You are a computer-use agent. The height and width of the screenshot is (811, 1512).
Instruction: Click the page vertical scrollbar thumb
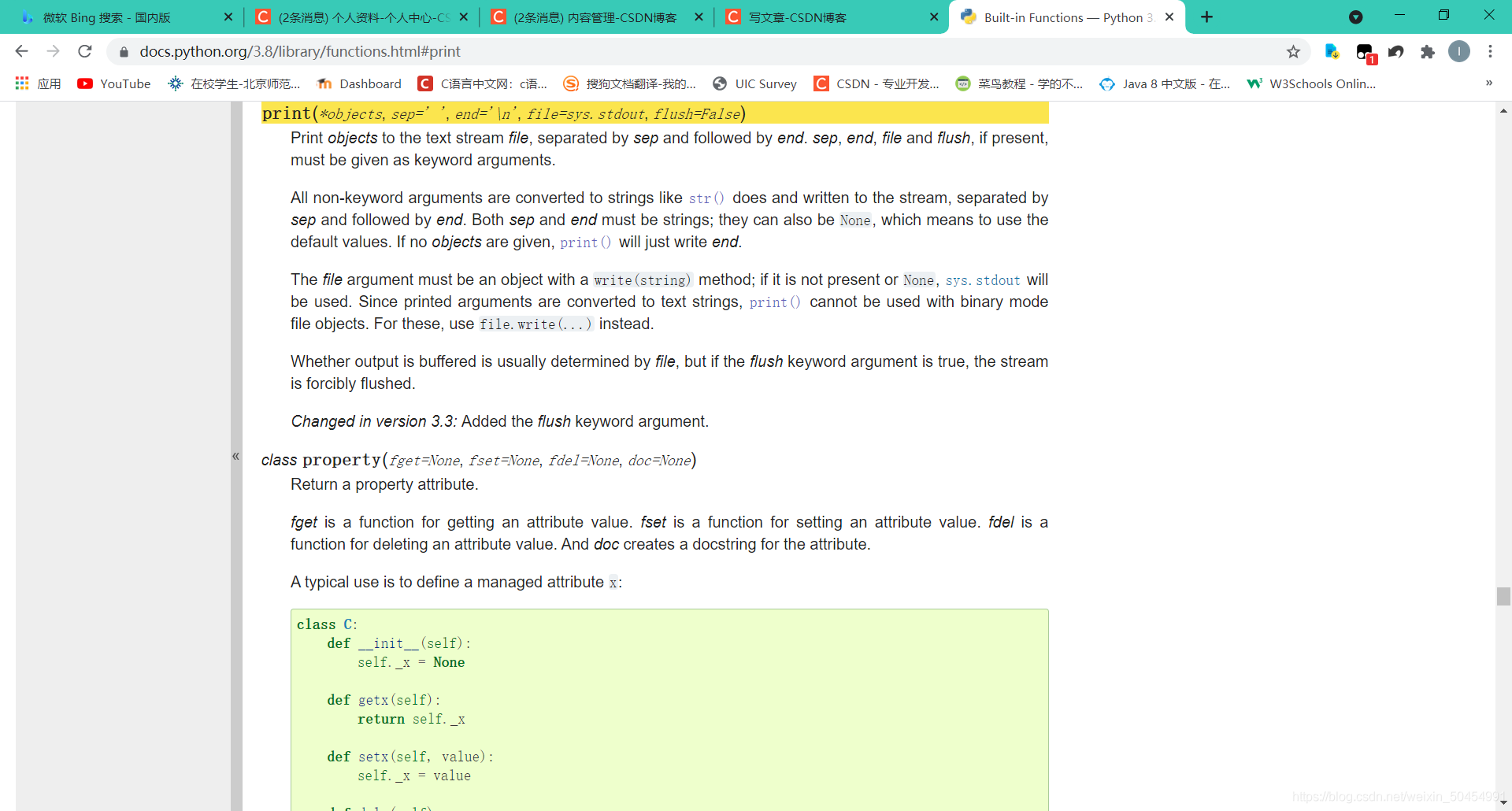point(1503,596)
